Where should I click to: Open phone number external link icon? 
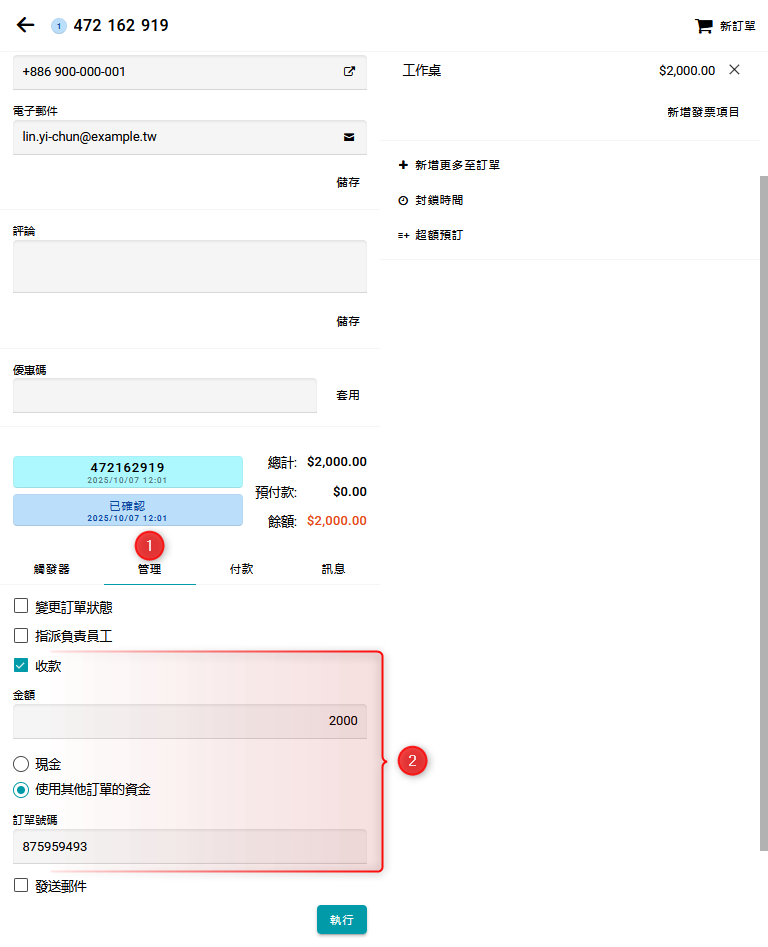coord(349,72)
